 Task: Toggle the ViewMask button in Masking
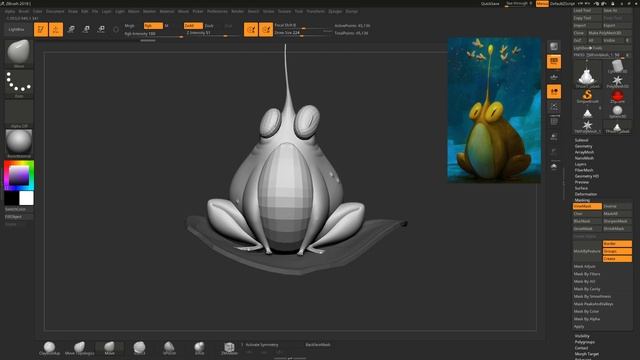point(587,207)
